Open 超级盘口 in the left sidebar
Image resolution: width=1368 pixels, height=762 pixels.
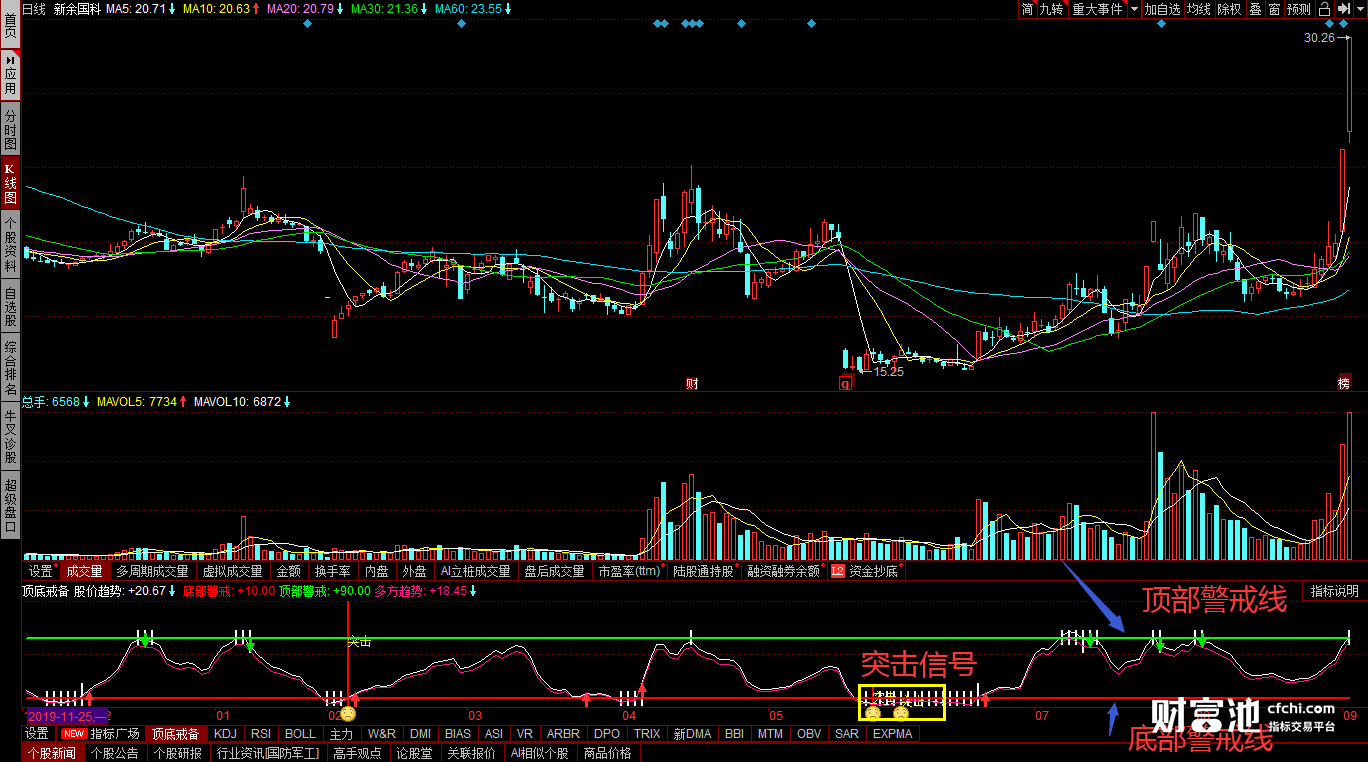click(x=10, y=505)
